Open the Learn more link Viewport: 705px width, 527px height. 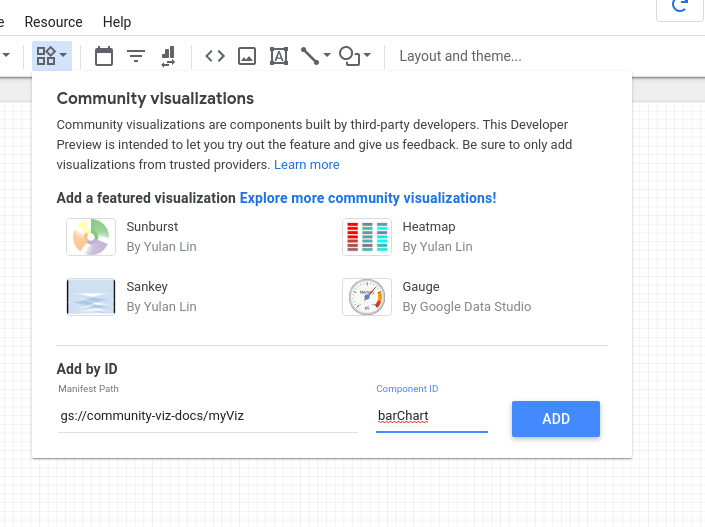coord(306,164)
